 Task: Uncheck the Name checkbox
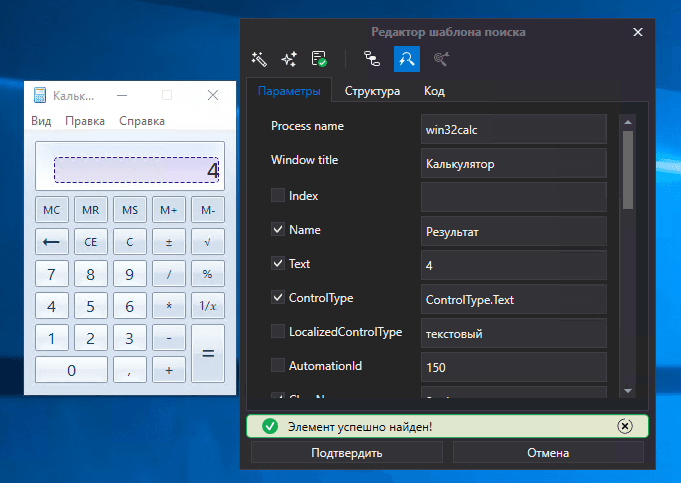tap(278, 230)
